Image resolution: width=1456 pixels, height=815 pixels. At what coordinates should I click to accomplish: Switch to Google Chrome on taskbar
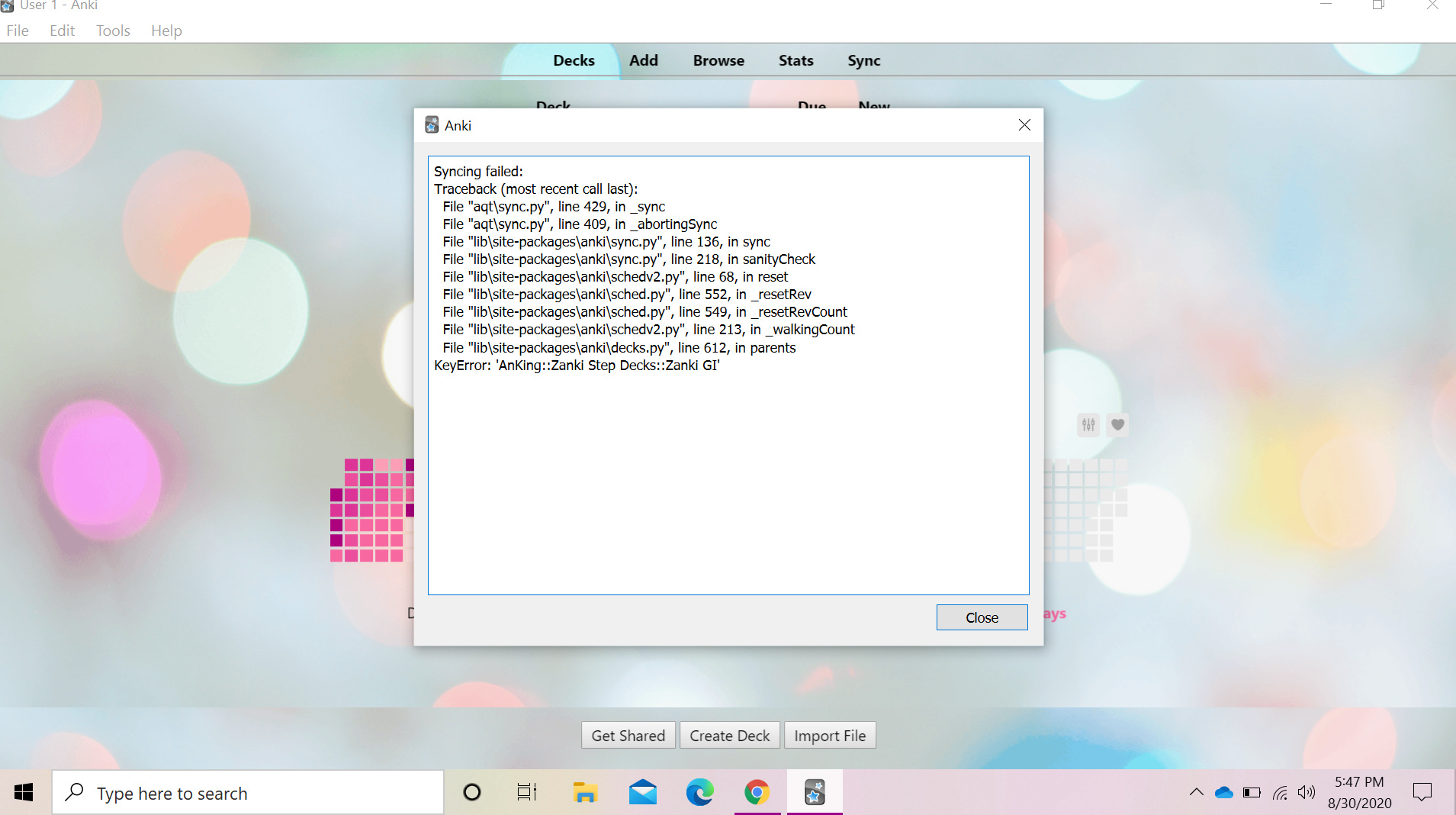pos(757,793)
